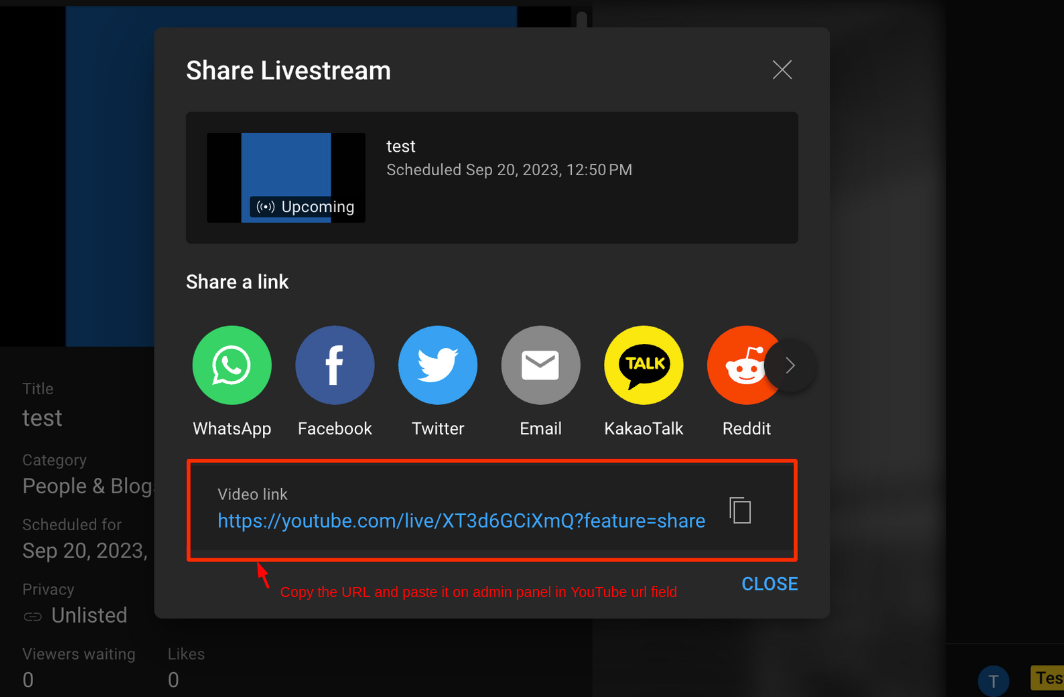Show more share options with the right arrow

pos(790,366)
